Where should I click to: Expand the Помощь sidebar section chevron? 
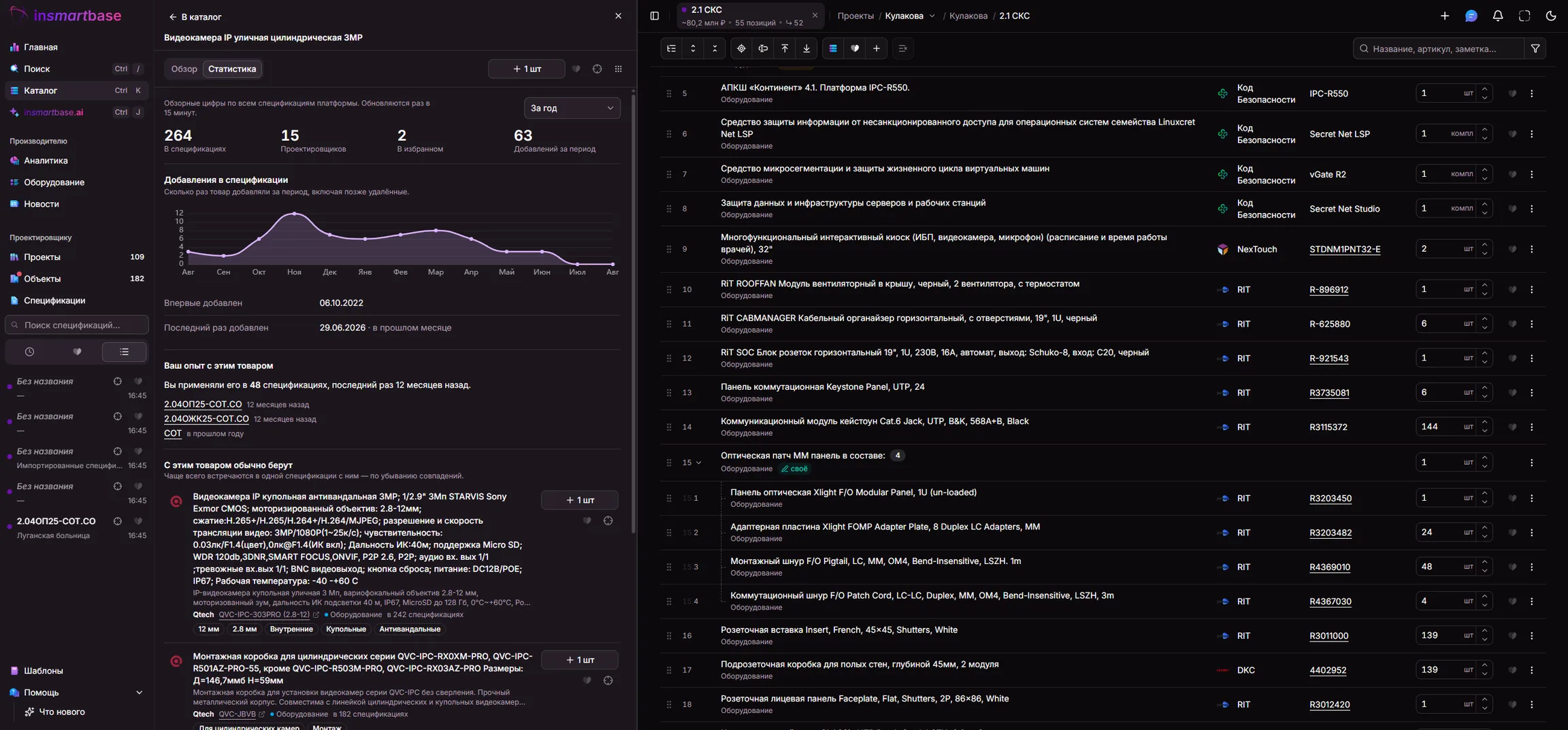139,693
